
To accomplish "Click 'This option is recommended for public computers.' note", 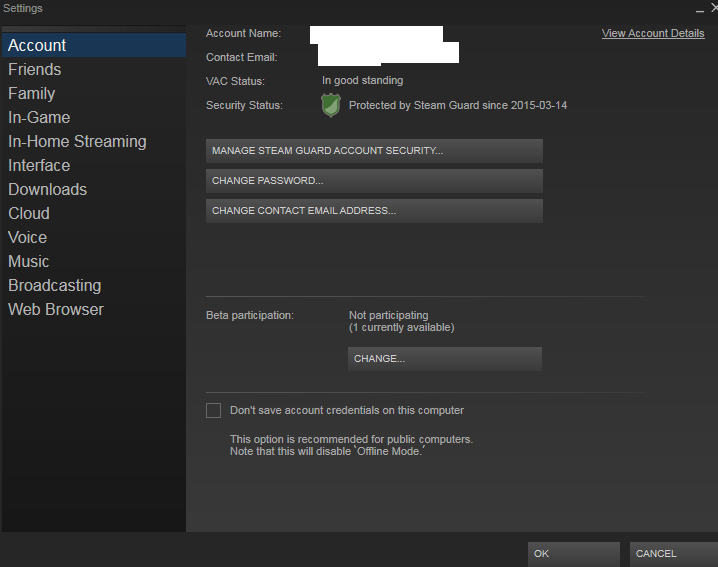I will pos(351,439).
